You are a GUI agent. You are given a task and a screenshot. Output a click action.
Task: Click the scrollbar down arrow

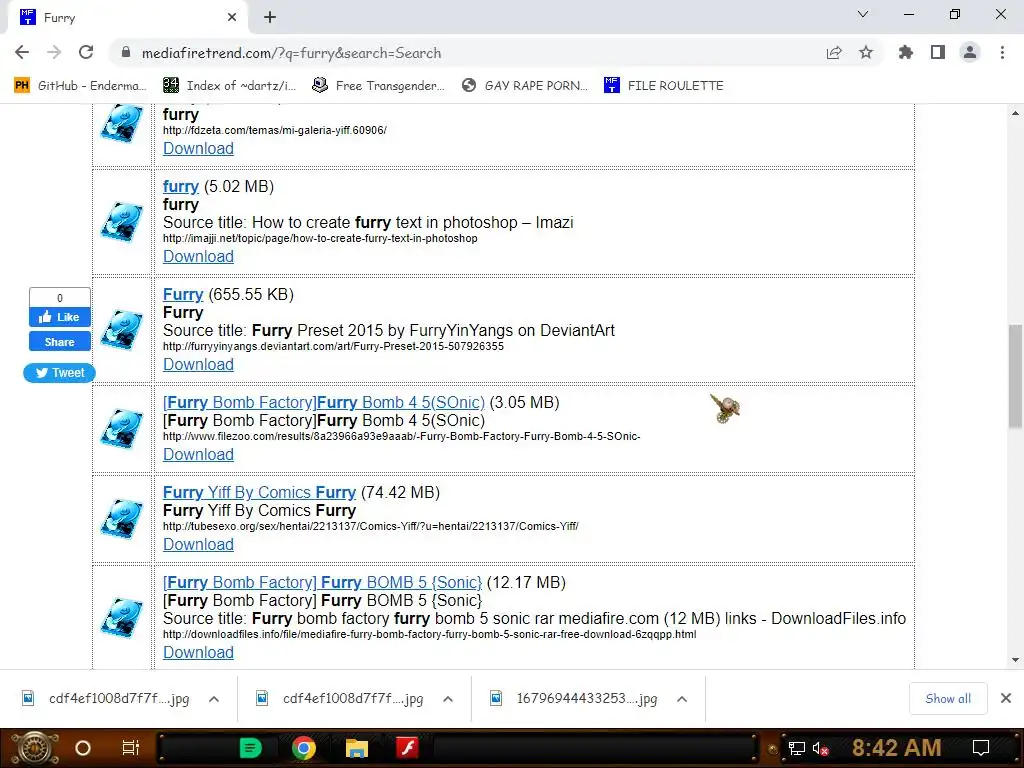pos(1015,660)
